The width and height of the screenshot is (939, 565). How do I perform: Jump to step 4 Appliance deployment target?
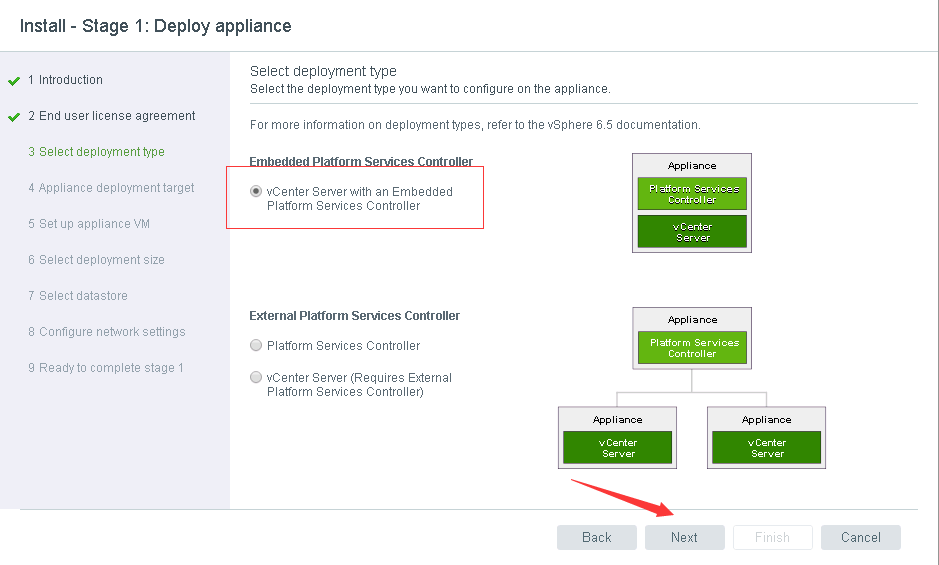pyautogui.click(x=111, y=188)
